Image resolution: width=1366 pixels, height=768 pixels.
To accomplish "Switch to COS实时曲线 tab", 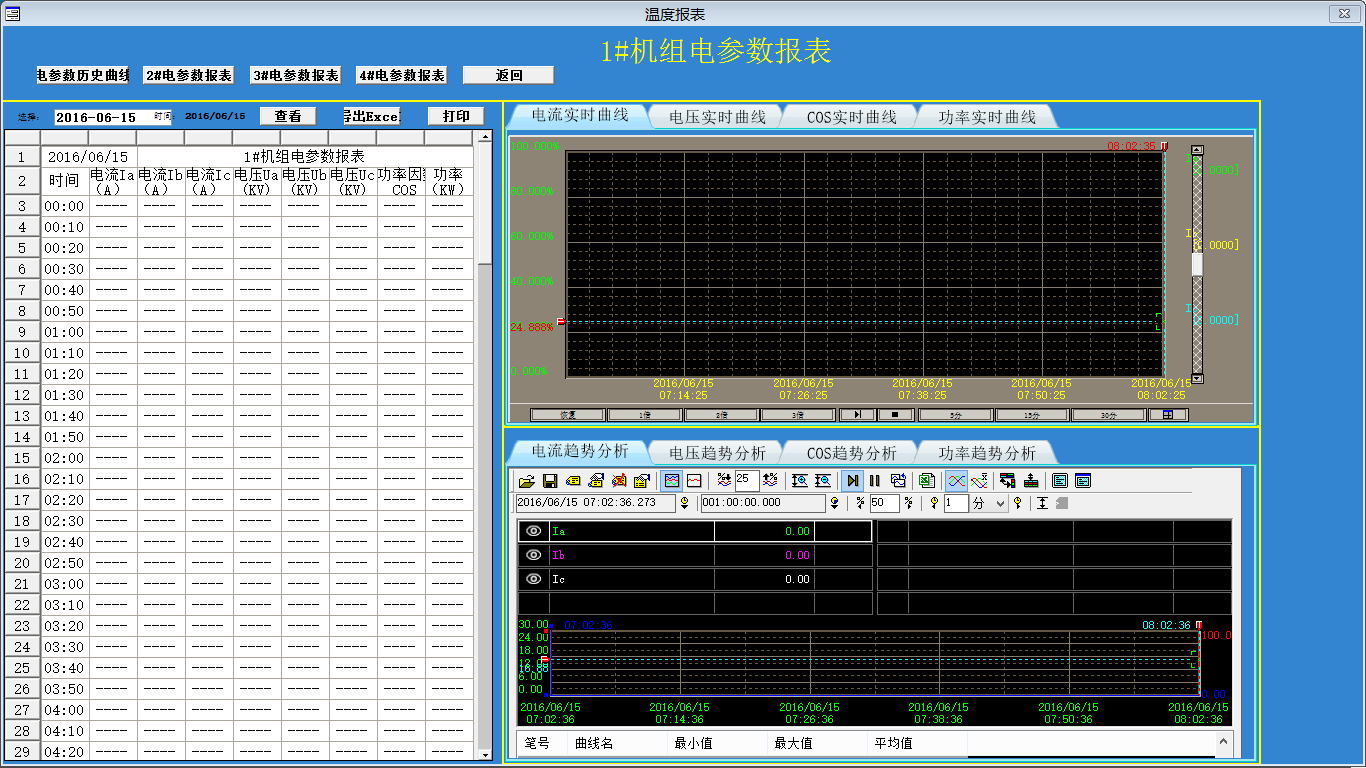I will pos(851,117).
